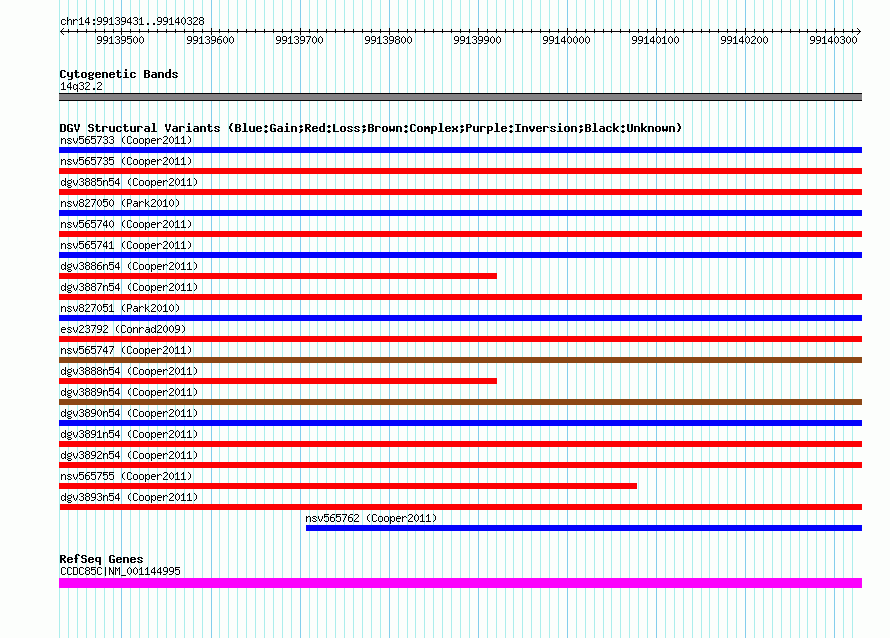The image size is (890, 638).
Task: Select the short red dgv3888n54 bar
Action: pos(278,381)
